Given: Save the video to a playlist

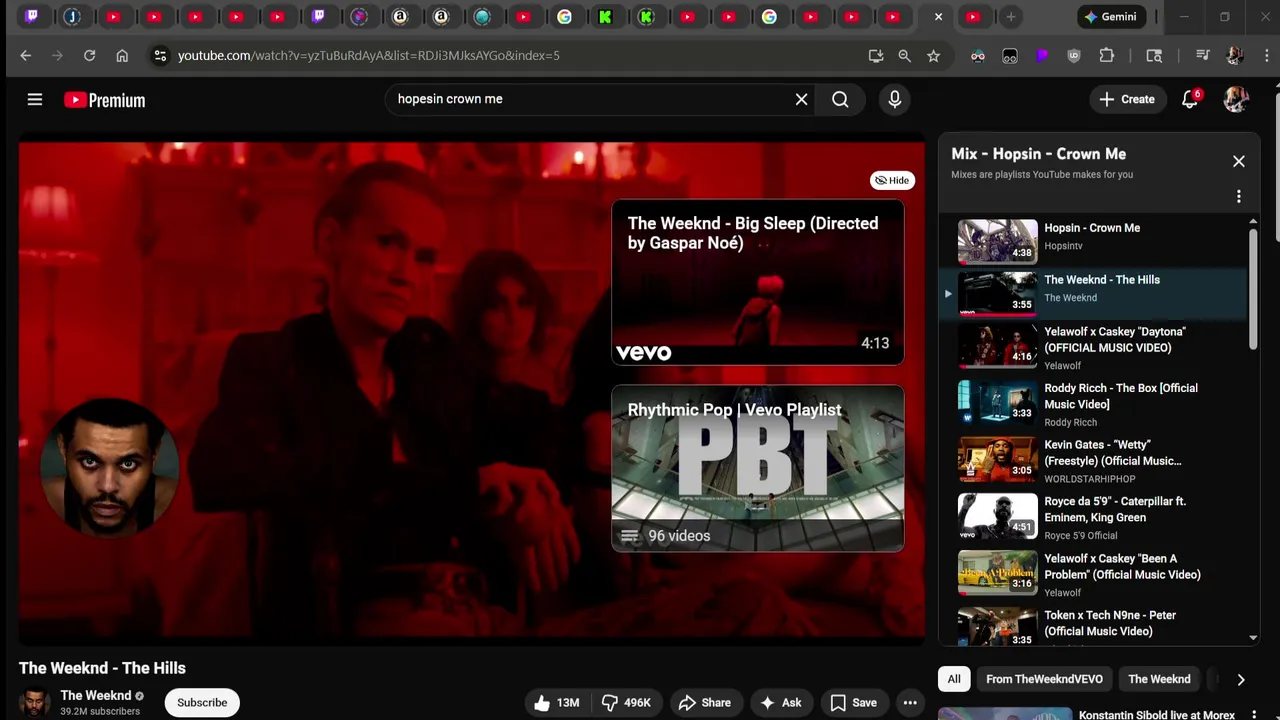Looking at the screenshot, I should pyautogui.click(x=854, y=703).
